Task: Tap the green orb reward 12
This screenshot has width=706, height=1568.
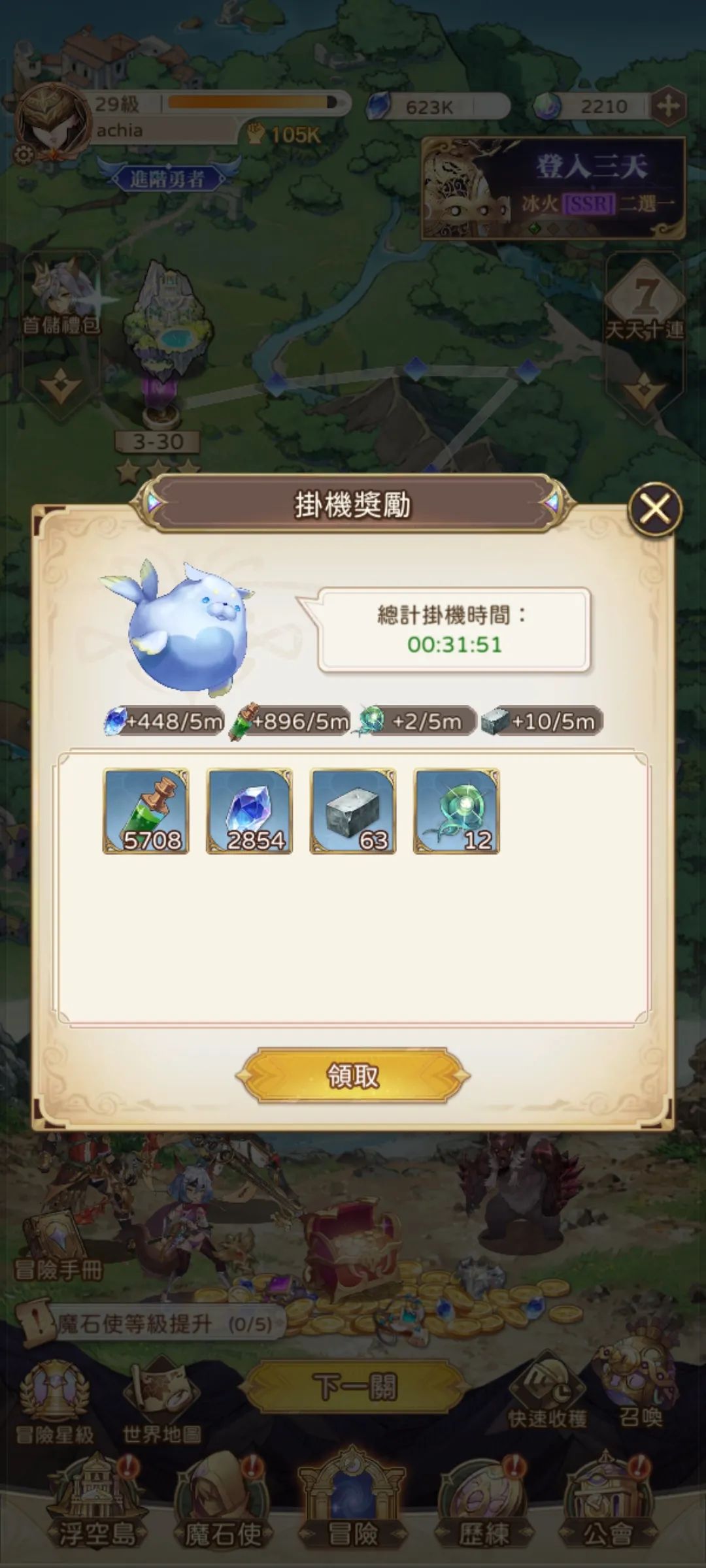Action: (456, 811)
